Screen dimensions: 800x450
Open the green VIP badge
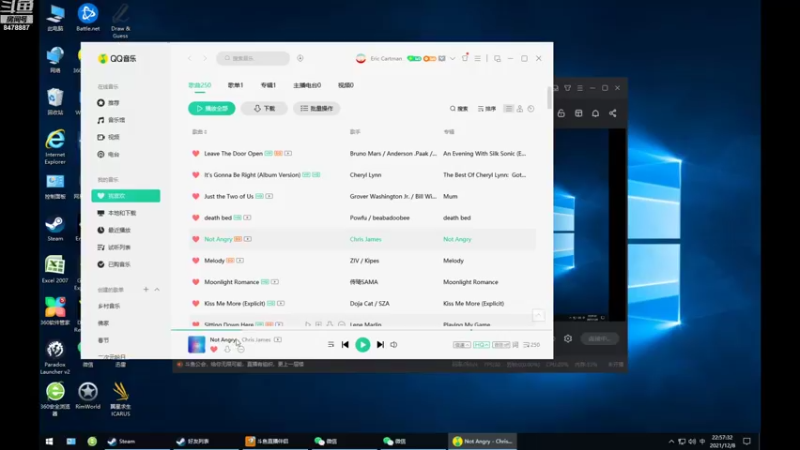(x=414, y=59)
